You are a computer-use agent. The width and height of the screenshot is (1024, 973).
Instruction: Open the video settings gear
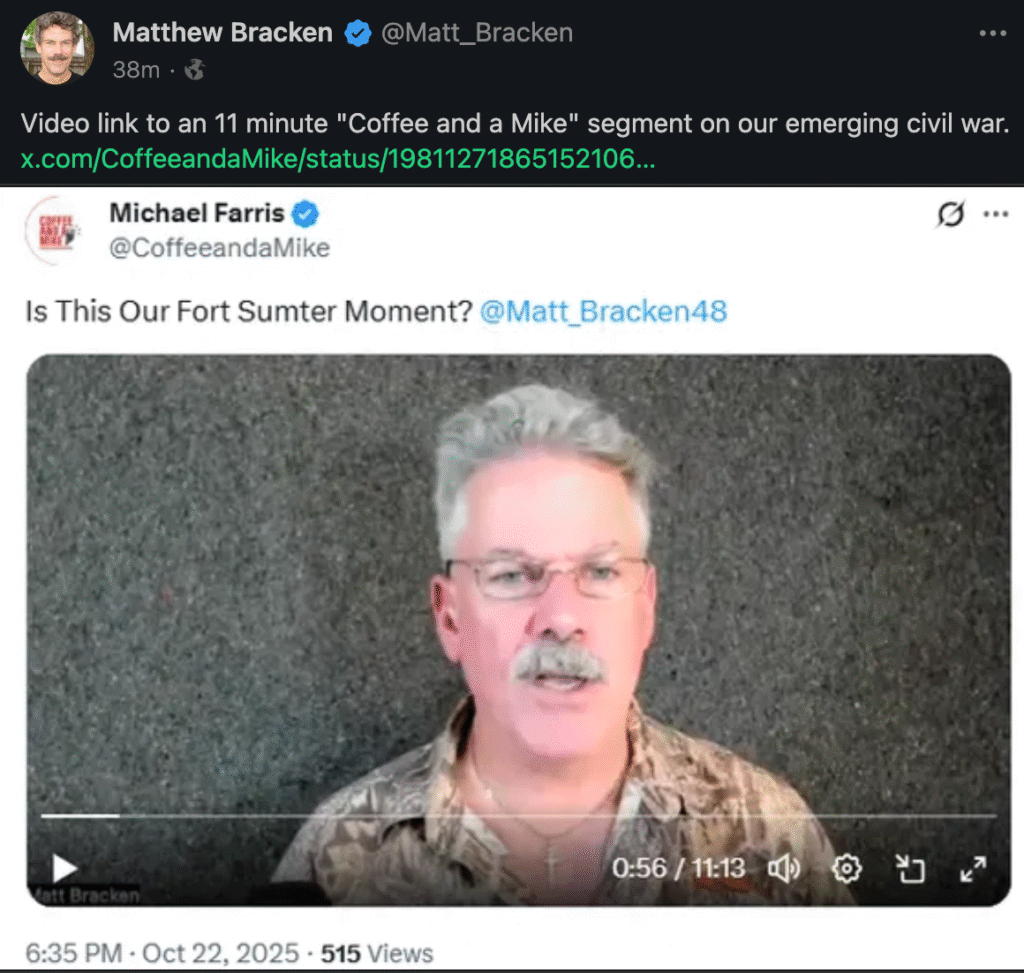[847, 869]
